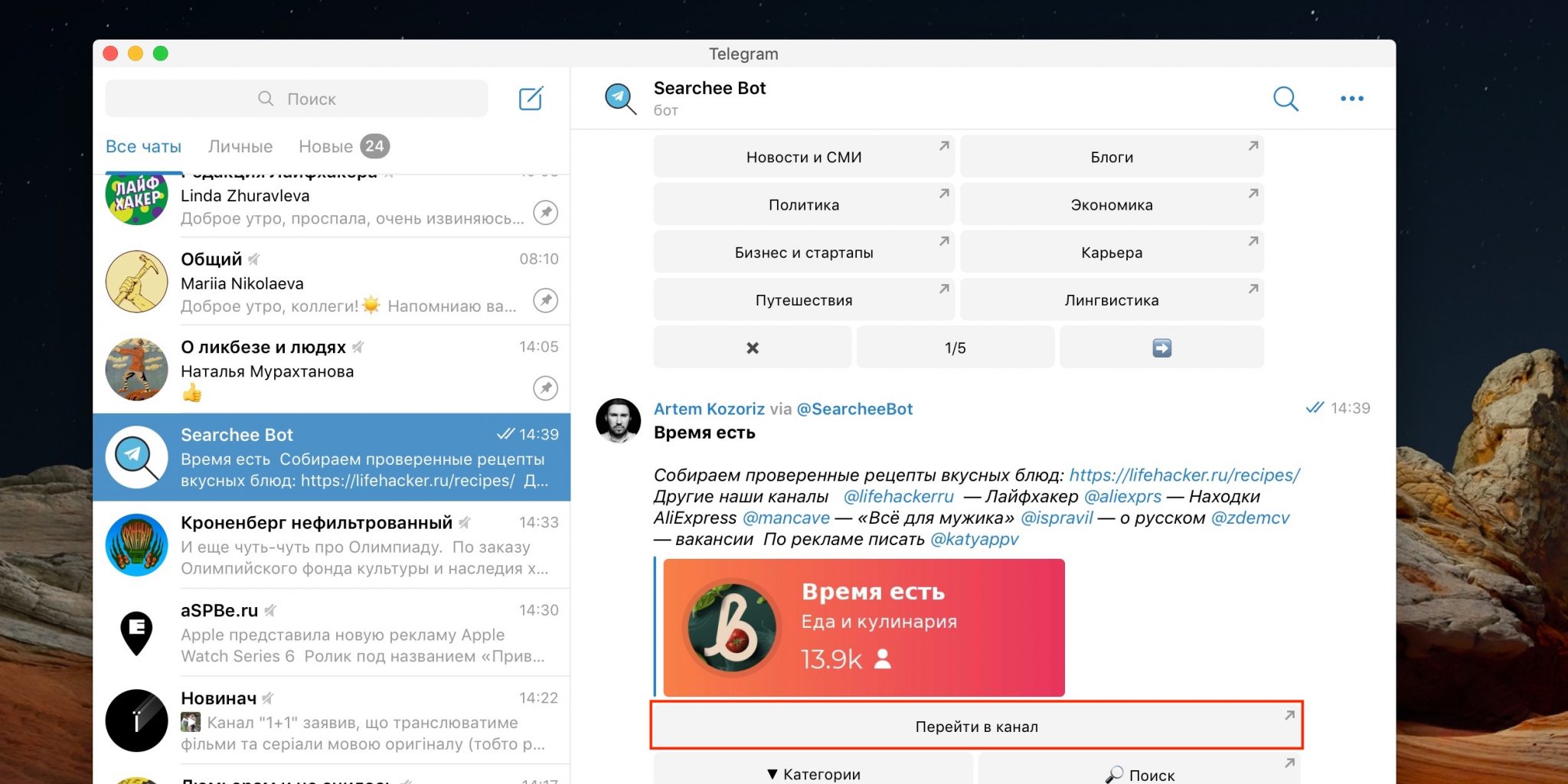This screenshot has width=1568, height=784.
Task: Click the Поиск search field
Action: (296, 99)
